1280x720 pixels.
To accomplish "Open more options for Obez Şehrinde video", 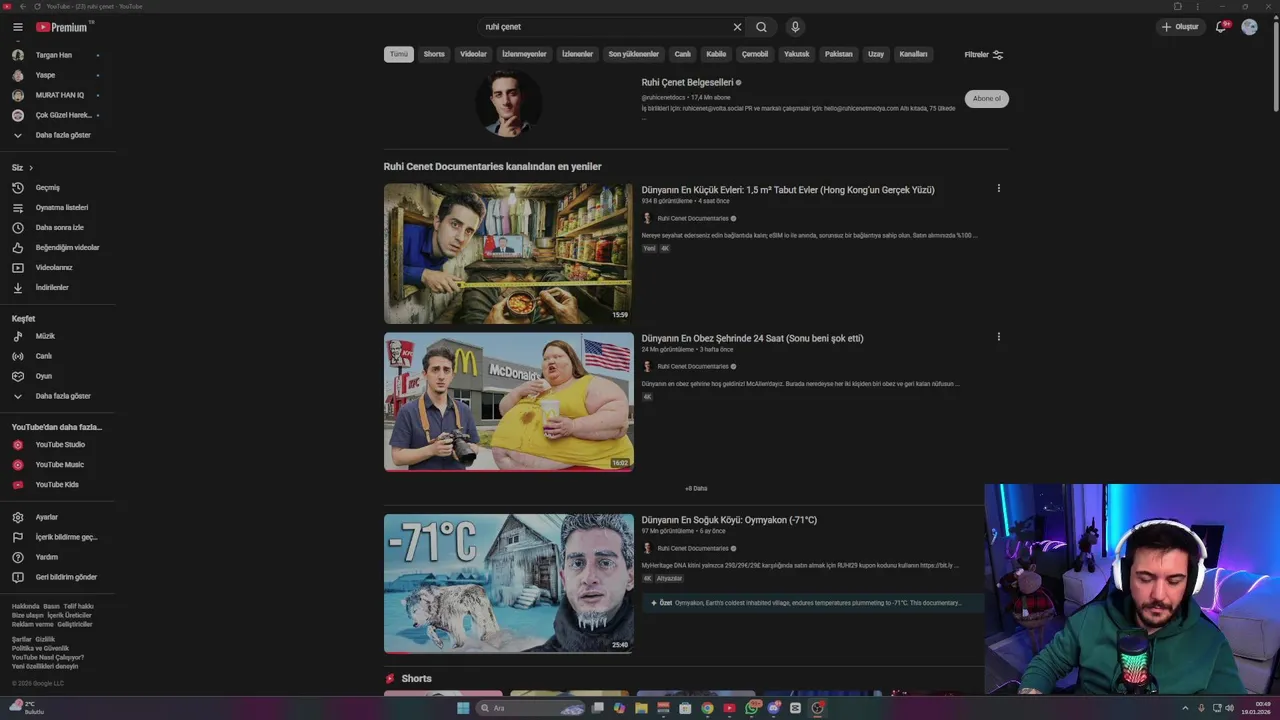I will click(998, 337).
